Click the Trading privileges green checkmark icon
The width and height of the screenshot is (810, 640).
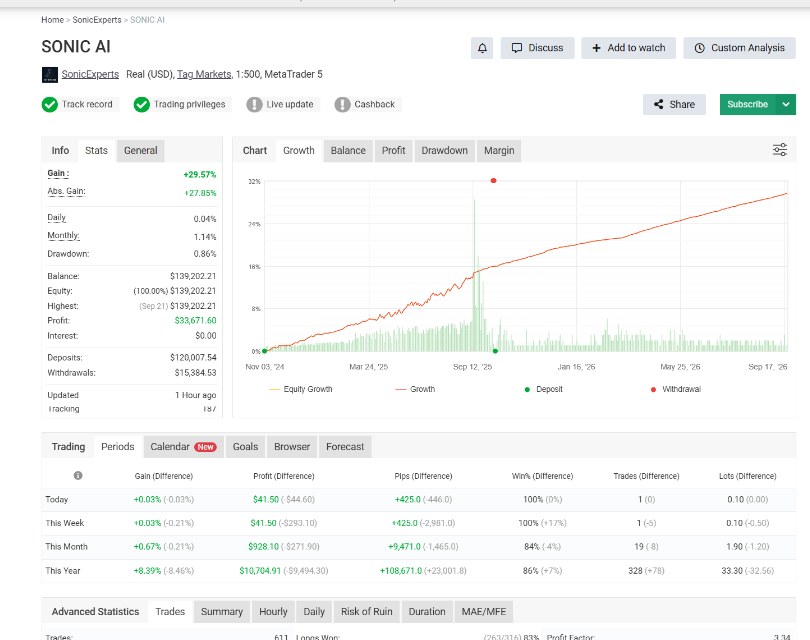click(142, 104)
